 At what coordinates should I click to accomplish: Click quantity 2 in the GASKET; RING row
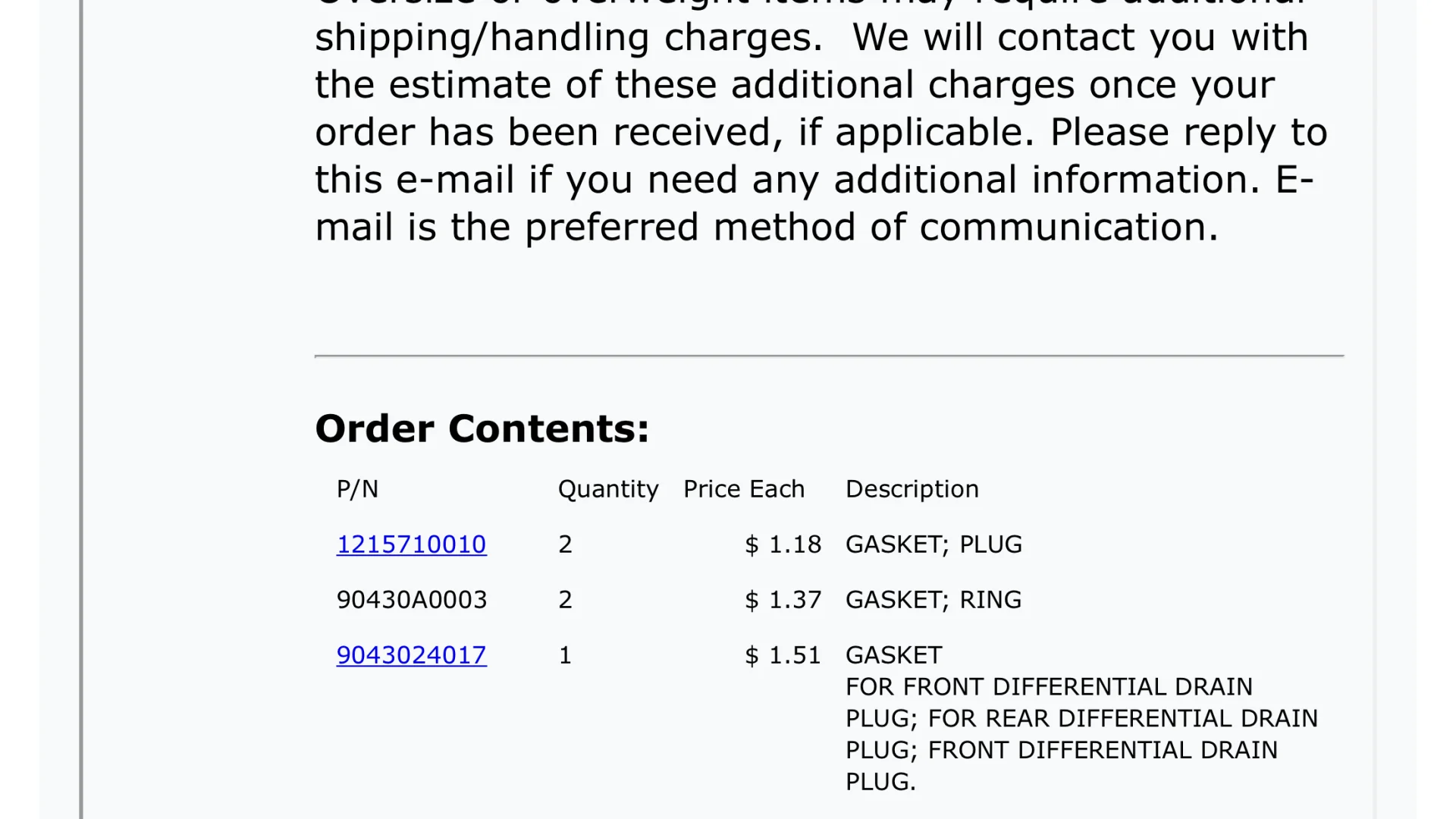click(565, 600)
